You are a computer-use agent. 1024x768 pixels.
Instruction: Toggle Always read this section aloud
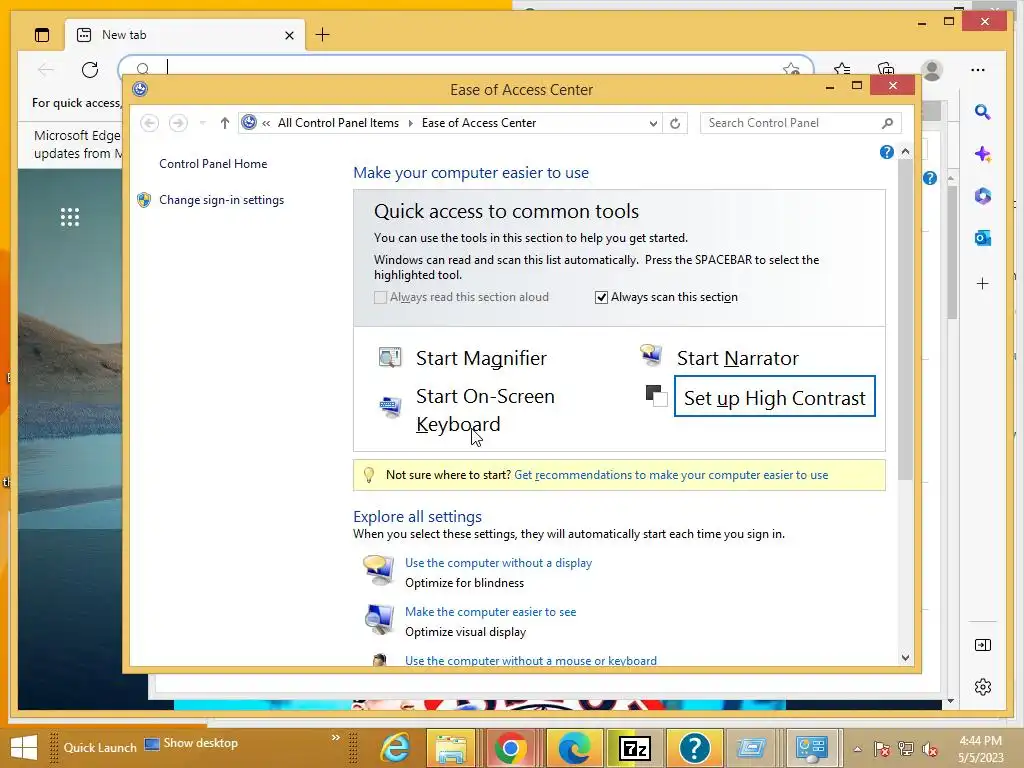pos(380,298)
